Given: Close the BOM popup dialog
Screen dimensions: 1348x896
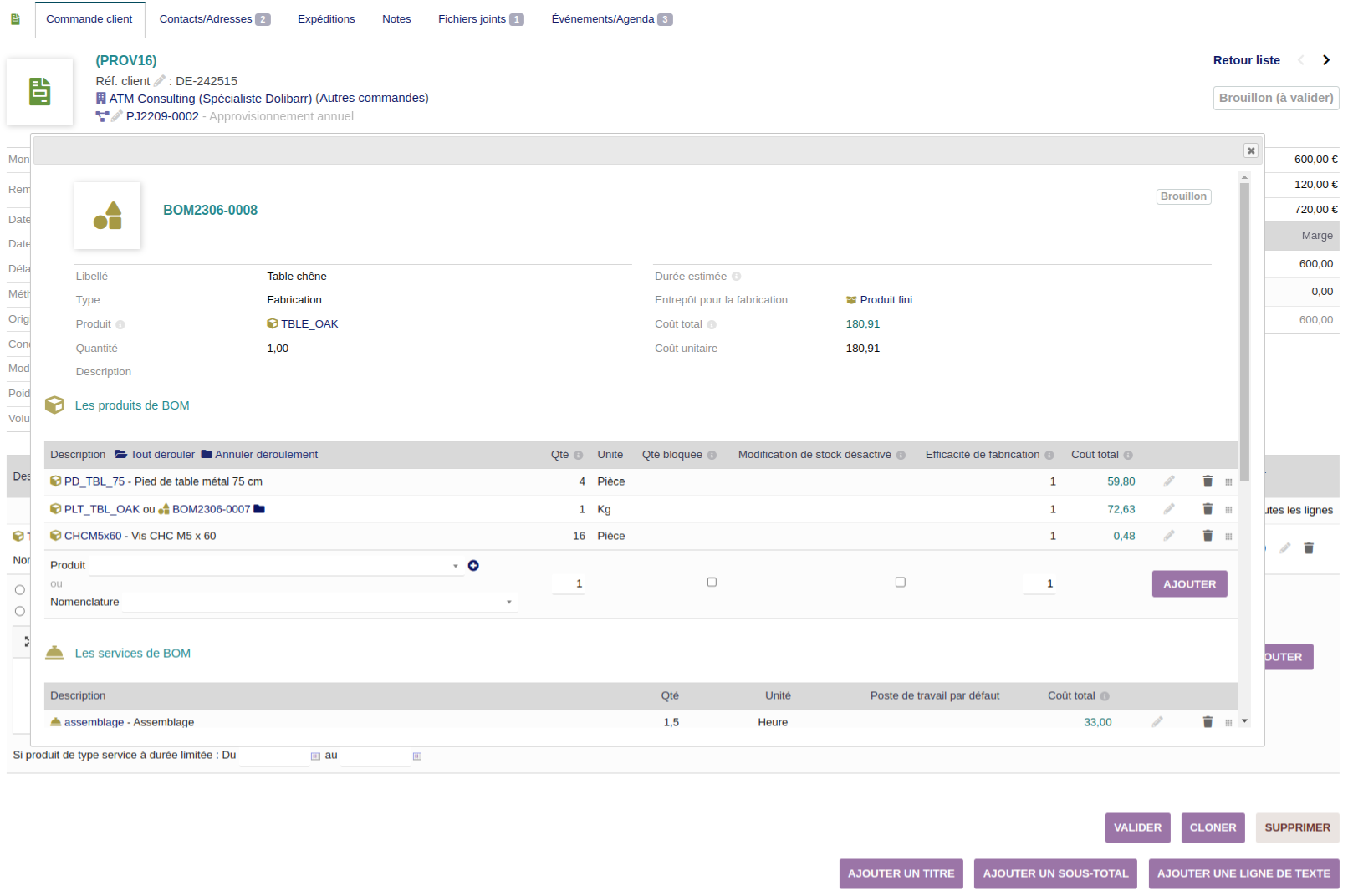Looking at the screenshot, I should click(x=1251, y=150).
